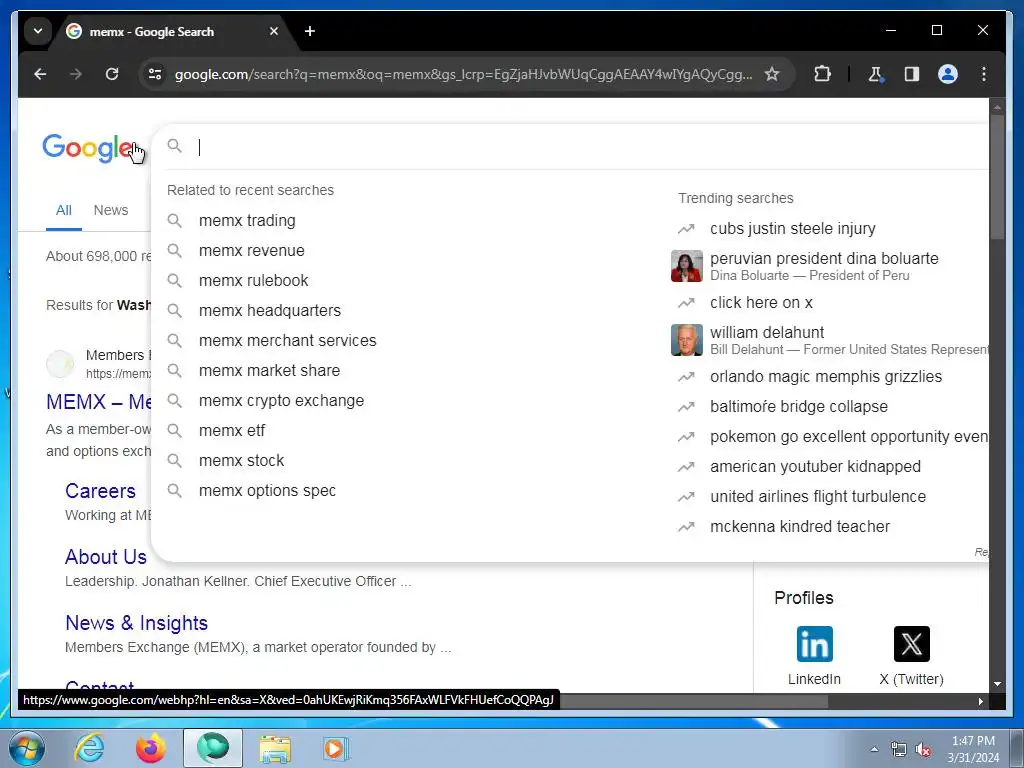Select trending baltimore bridge collapse
The image size is (1024, 768).
point(799,407)
